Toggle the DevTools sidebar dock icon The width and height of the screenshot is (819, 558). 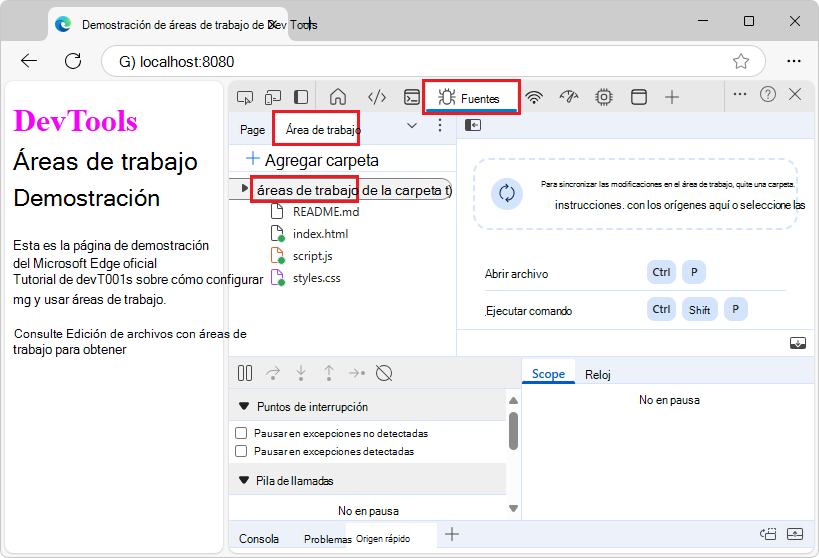click(x=301, y=97)
